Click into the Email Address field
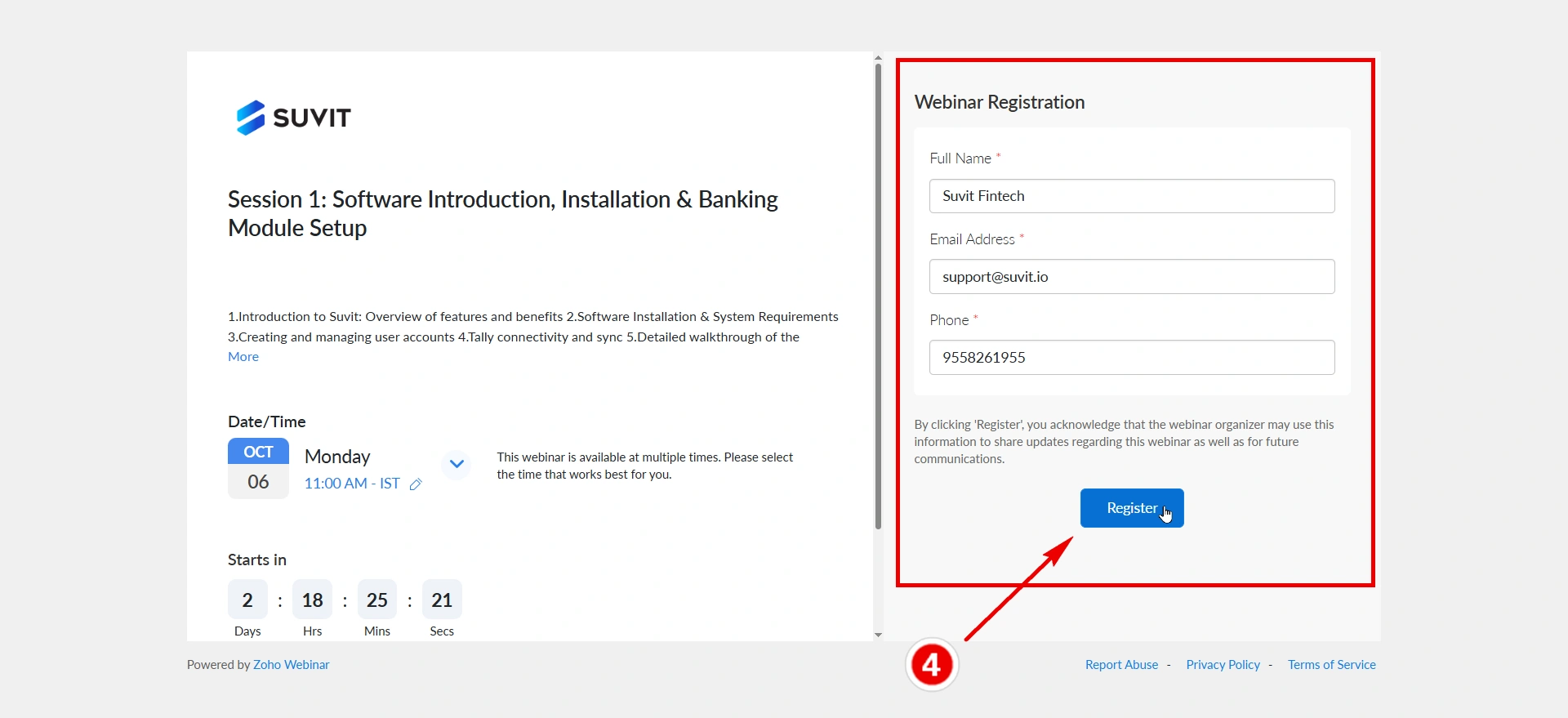 (1131, 277)
